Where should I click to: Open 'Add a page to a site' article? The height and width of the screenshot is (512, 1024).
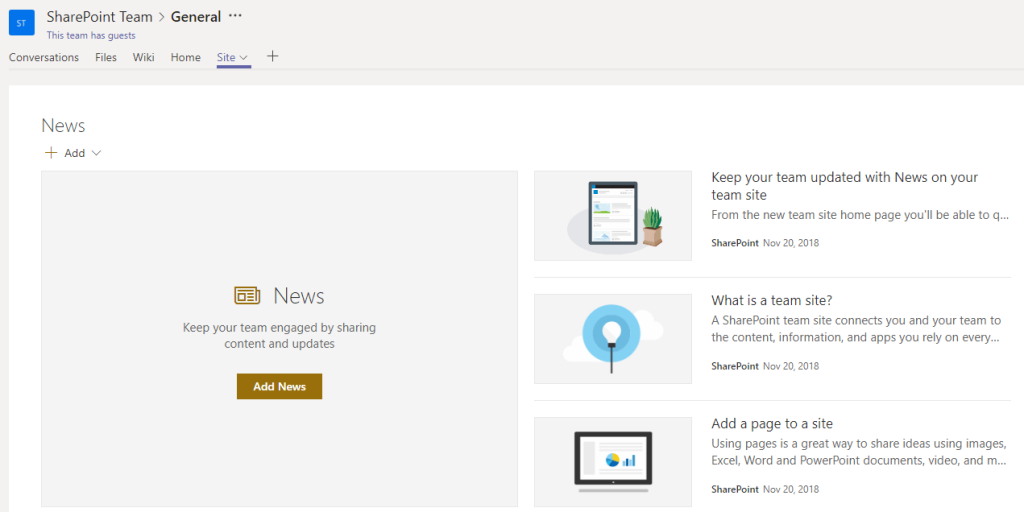772,423
